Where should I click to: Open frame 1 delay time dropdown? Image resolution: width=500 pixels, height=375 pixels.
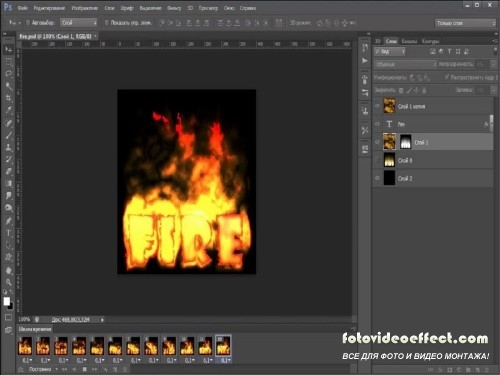(27, 360)
